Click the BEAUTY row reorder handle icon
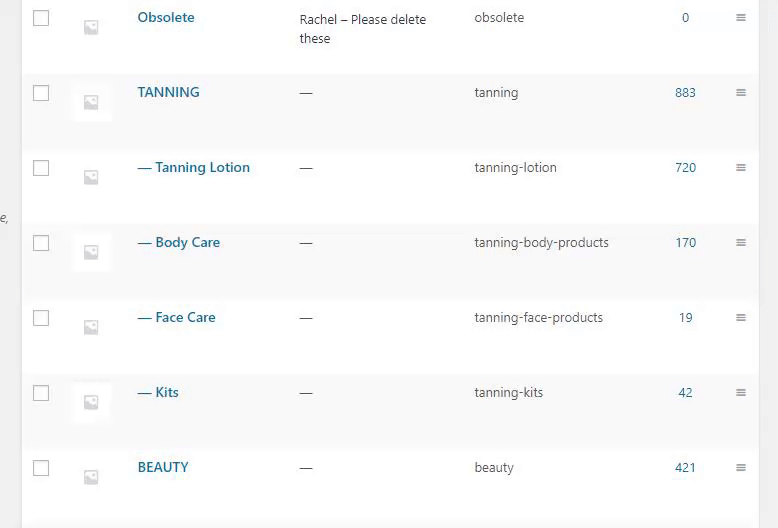778x528 pixels. [741, 468]
